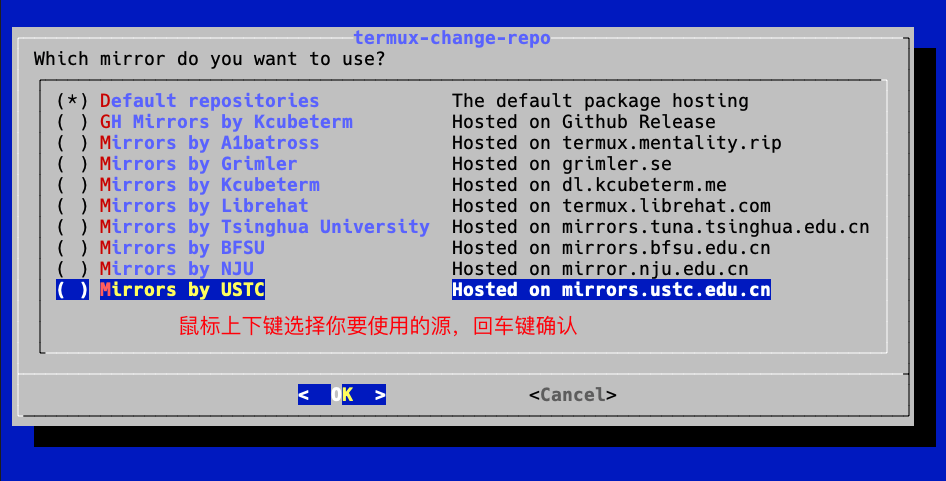Screen dimensions: 946x481
Task: Choose the Mirrors by A1batross radio option
Action: click(72, 143)
